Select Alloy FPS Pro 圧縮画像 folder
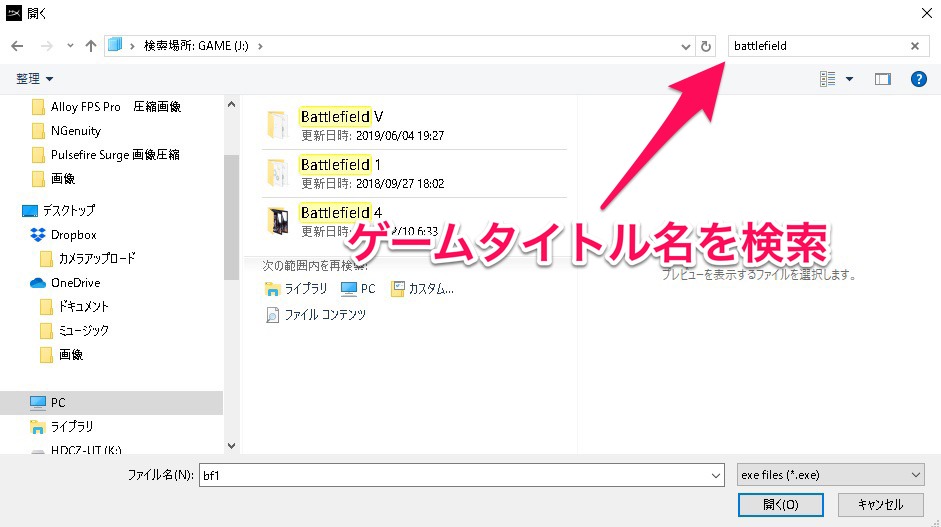 coord(114,107)
